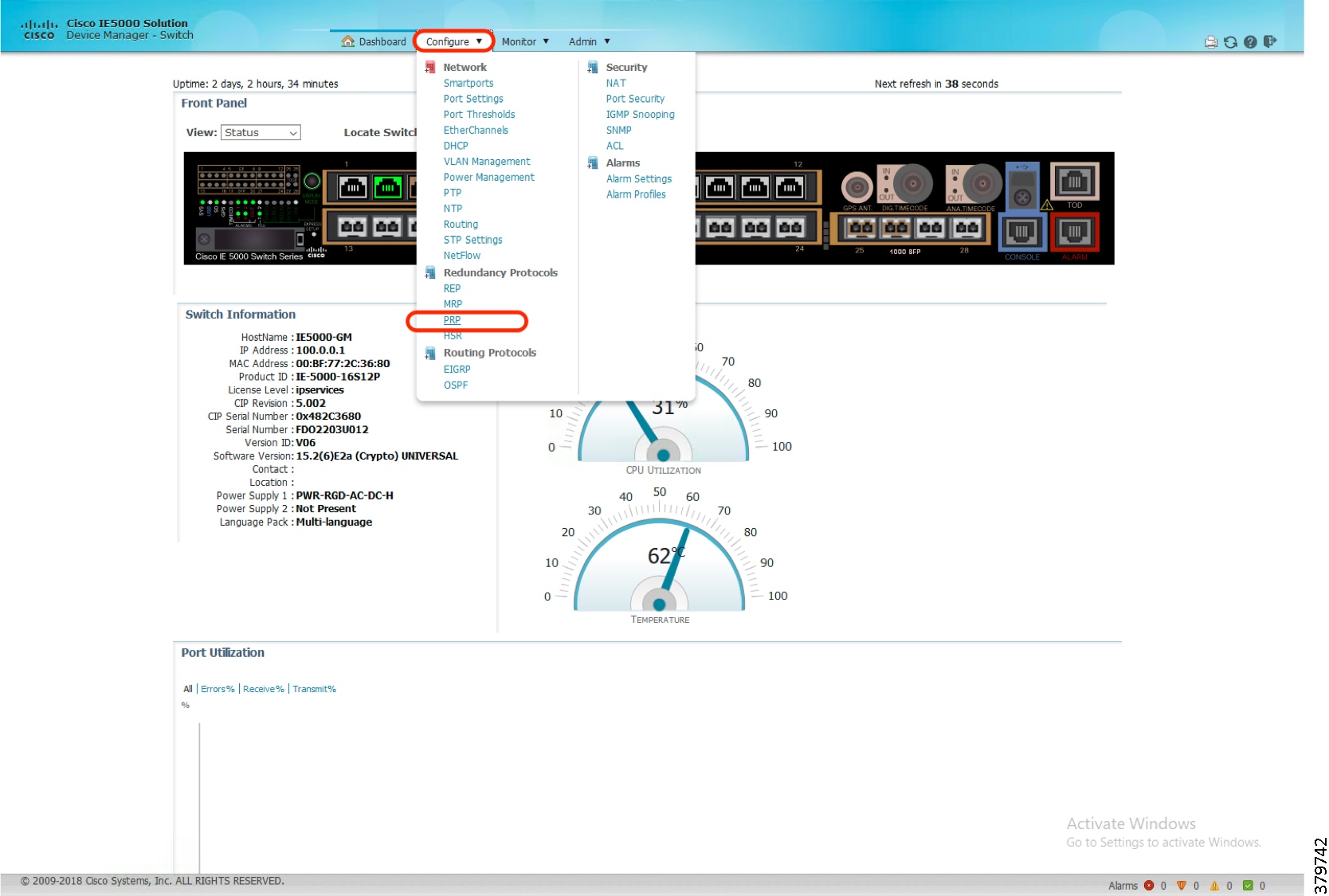Go to the Dashboard tab
Screen dimensions: 1329x896
pos(374,41)
